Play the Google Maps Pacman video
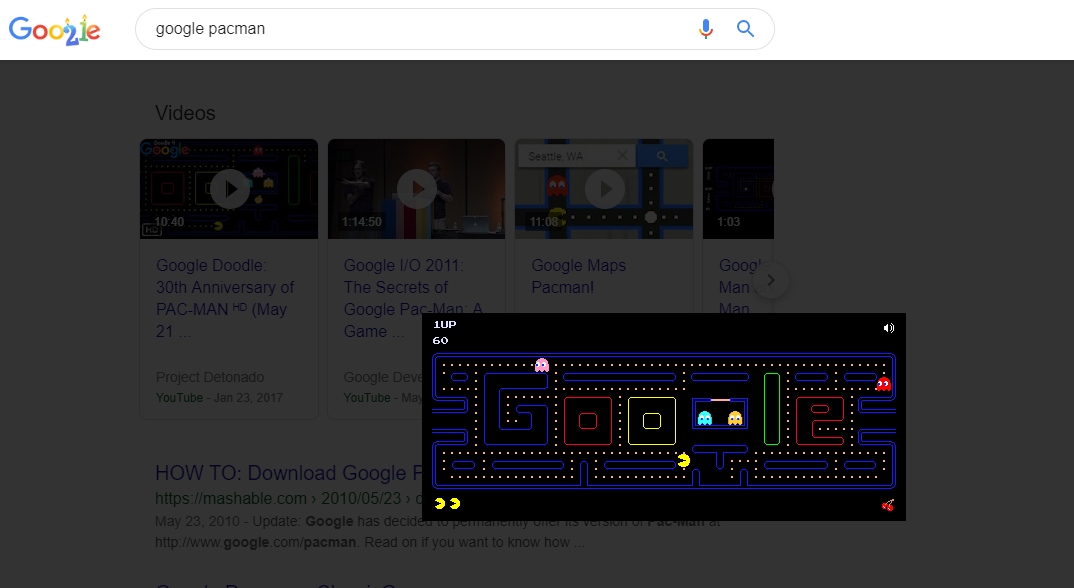1074x588 pixels. click(x=604, y=189)
